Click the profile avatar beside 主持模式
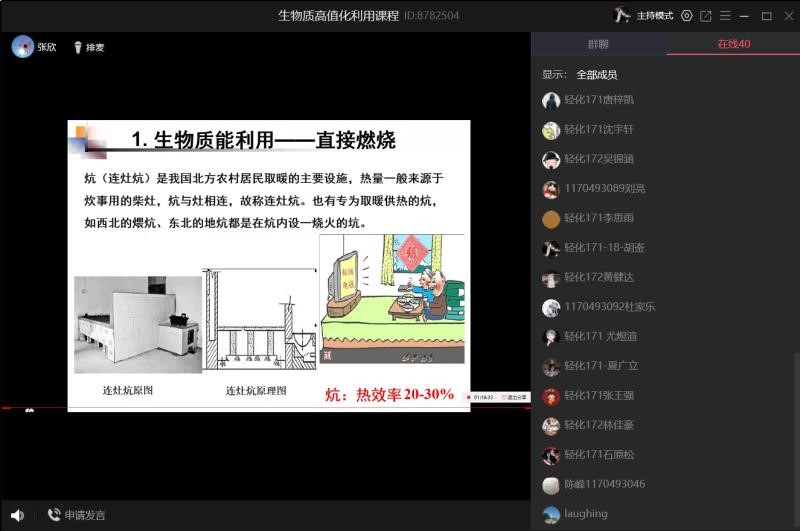This screenshot has width=800, height=531. (622, 16)
